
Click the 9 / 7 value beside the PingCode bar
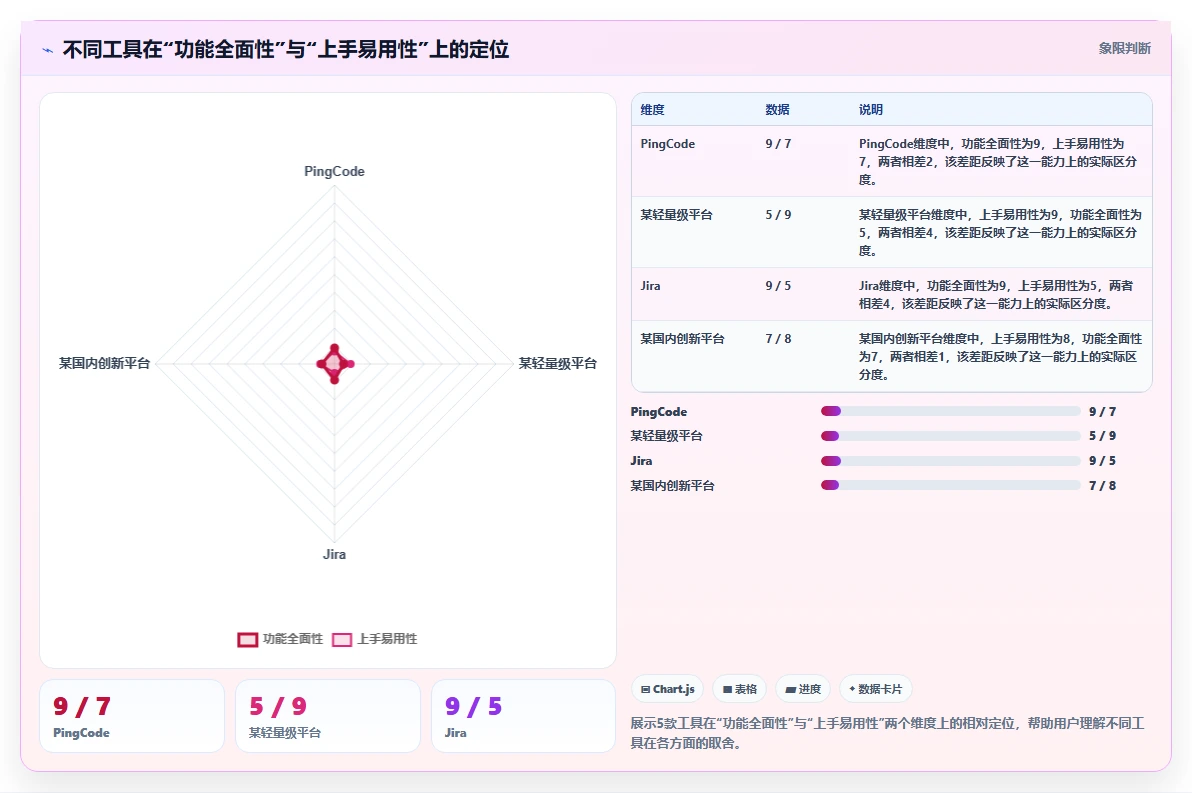1102,411
